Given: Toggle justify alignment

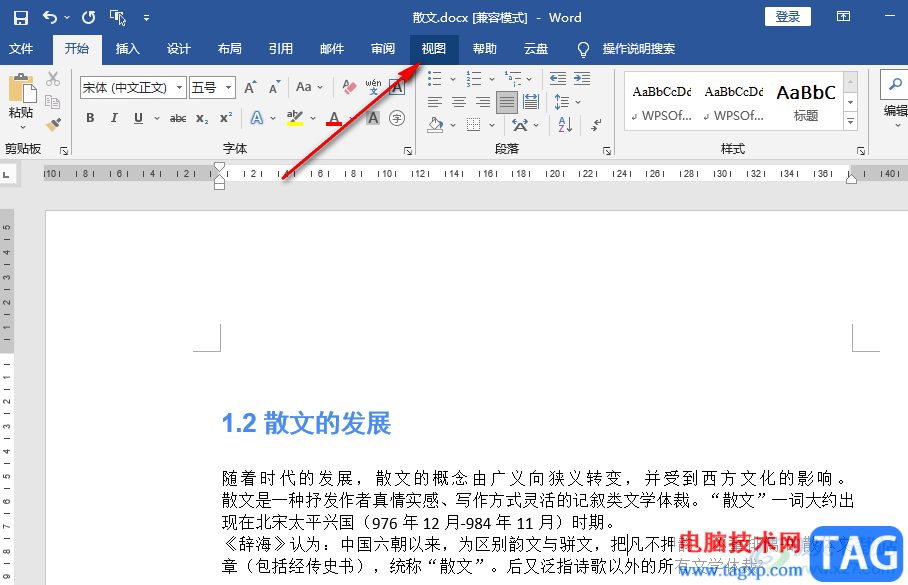Looking at the screenshot, I should [x=507, y=103].
